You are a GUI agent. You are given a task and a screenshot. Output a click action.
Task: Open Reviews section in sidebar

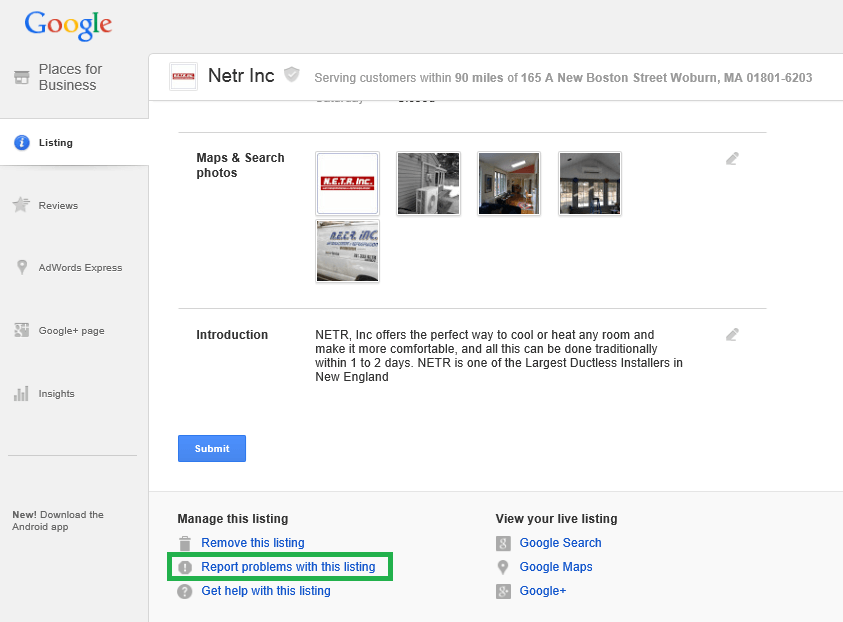tap(58, 206)
